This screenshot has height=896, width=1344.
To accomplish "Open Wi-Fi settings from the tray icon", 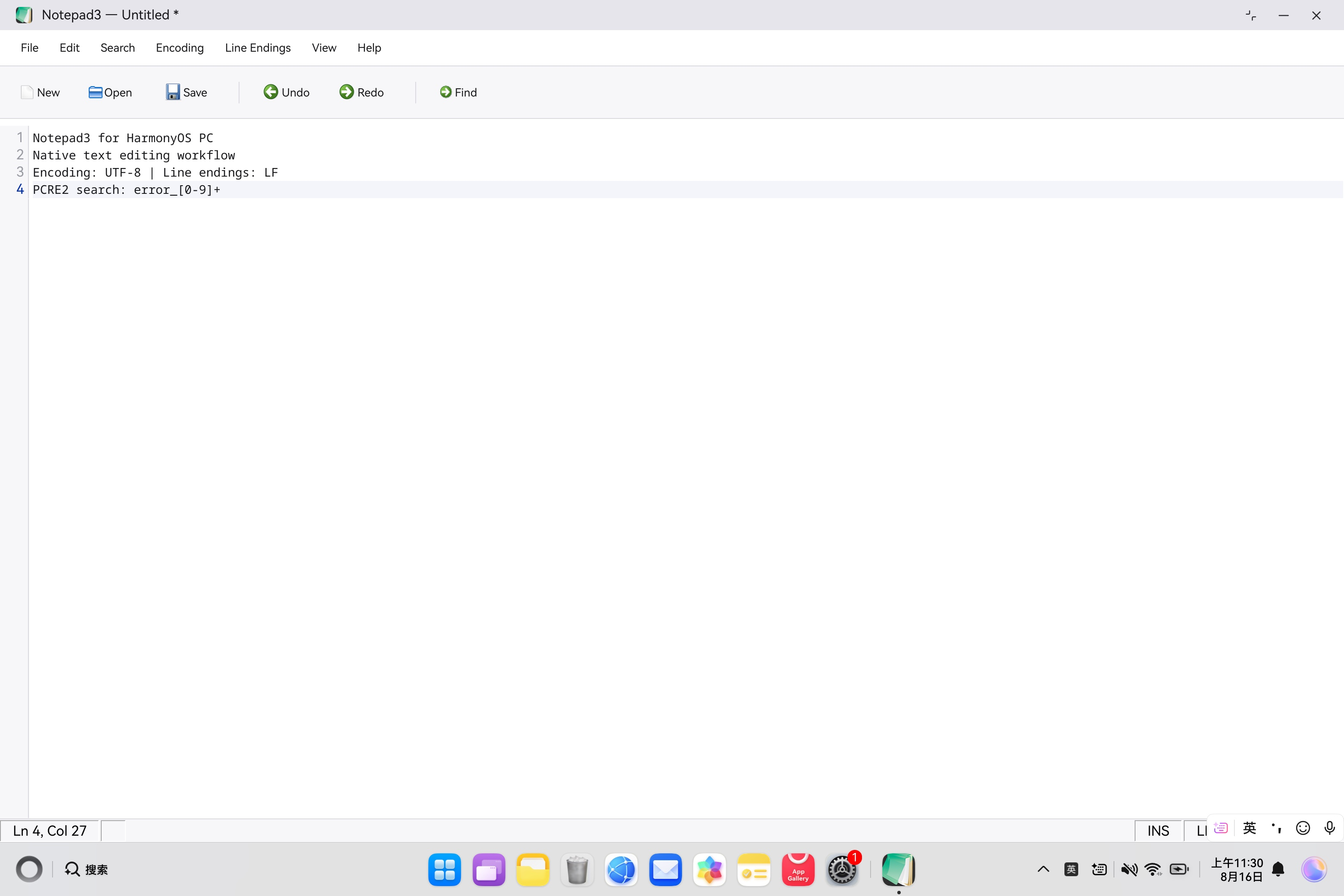I will pos(1154,870).
